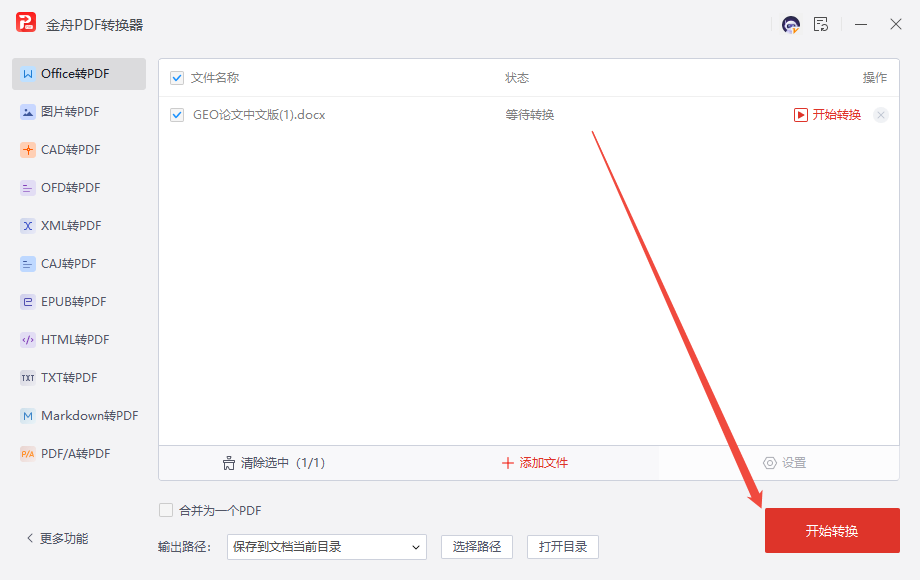Uncheck the GEO论文中文版(1).docx file checkbox

(177, 115)
